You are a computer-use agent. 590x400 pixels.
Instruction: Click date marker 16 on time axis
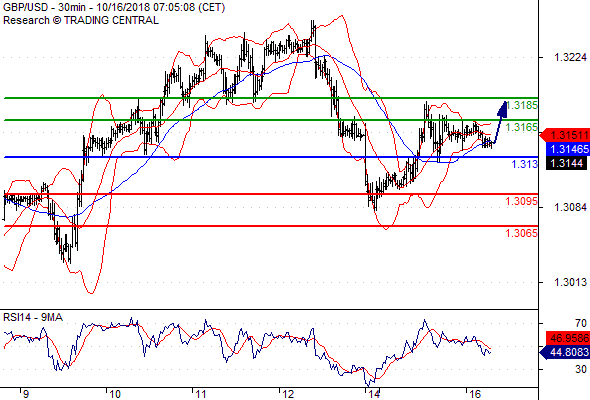[475, 394]
